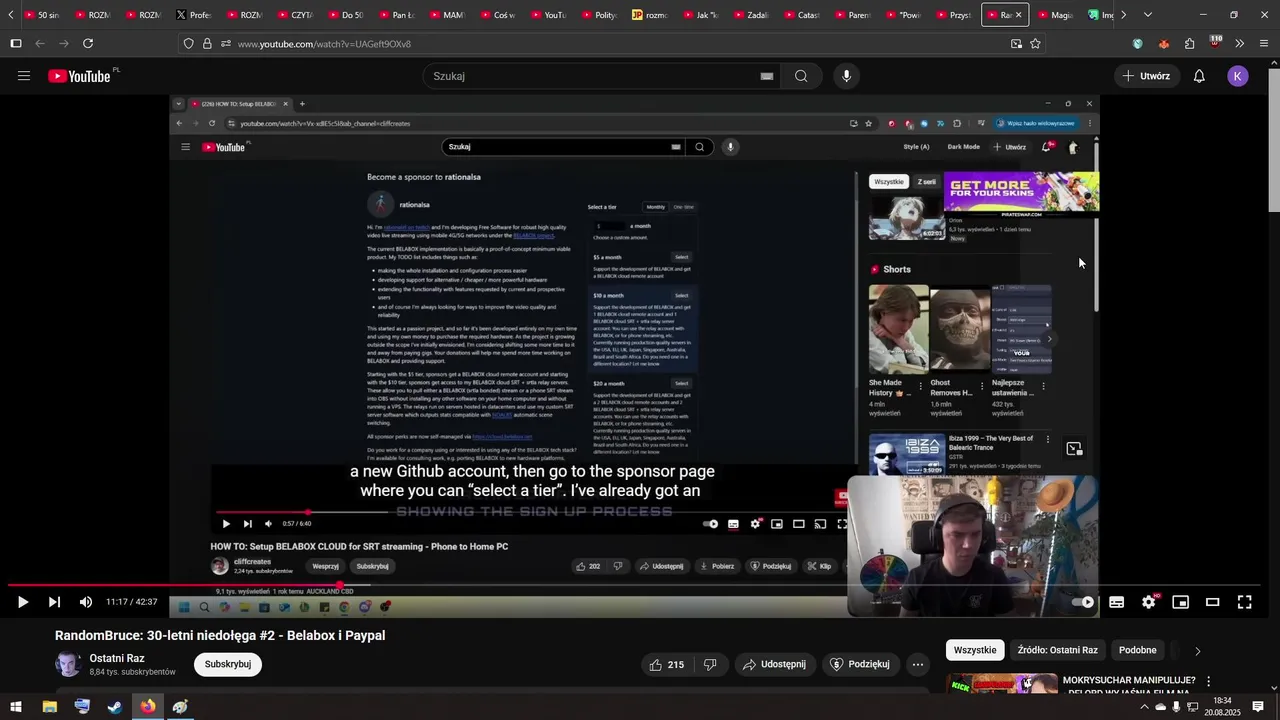The width and height of the screenshot is (1280, 720).
Task: Open site permissions icon in address bar
Action: coord(226,44)
